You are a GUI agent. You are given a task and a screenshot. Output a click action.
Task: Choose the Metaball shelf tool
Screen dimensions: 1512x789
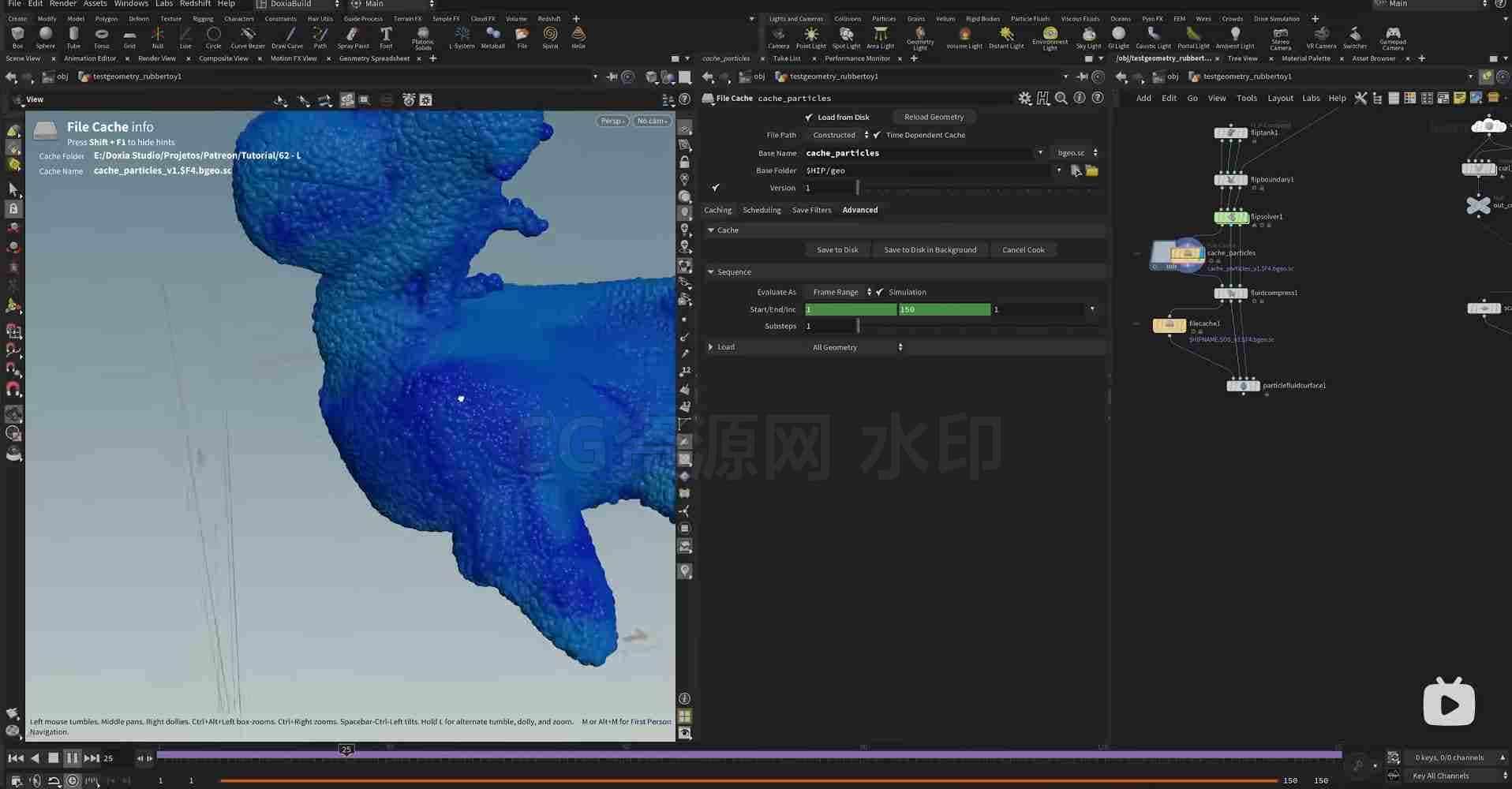coord(492,37)
